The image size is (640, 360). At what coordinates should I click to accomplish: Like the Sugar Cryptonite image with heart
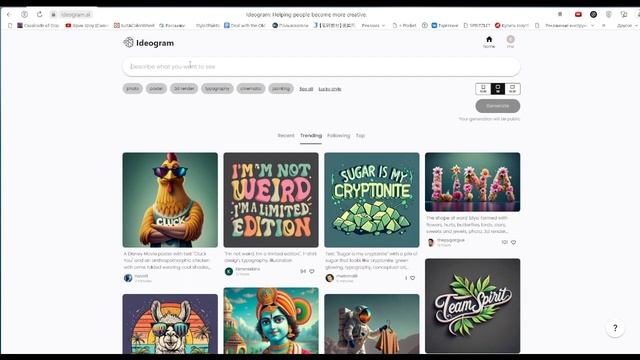pos(413,278)
